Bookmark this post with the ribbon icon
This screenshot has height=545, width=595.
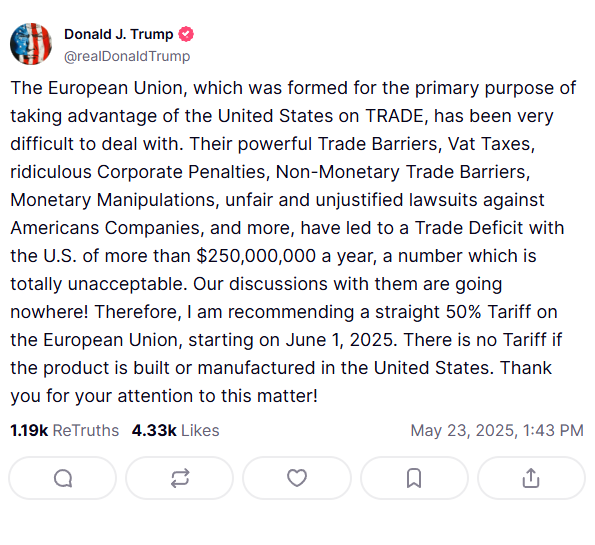pyautogui.click(x=414, y=478)
